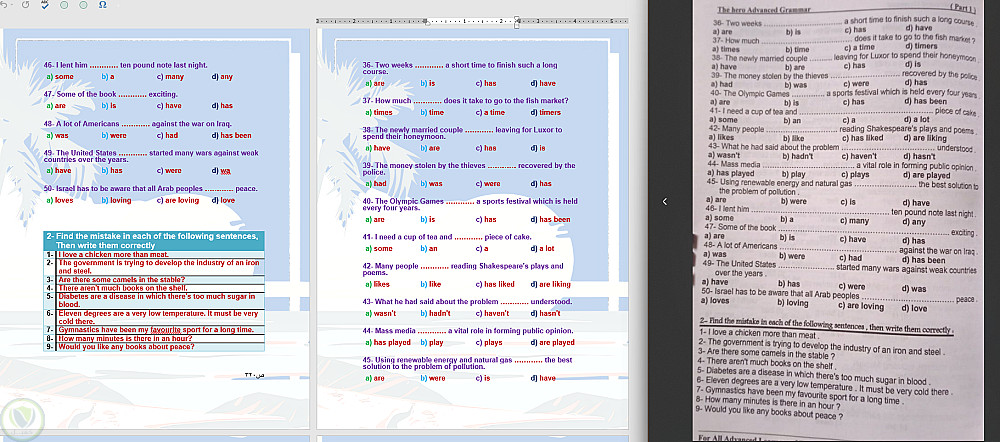Click 'c) are loving' option in Word question 50
This screenshot has height=442, width=1000.
(x=178, y=200)
